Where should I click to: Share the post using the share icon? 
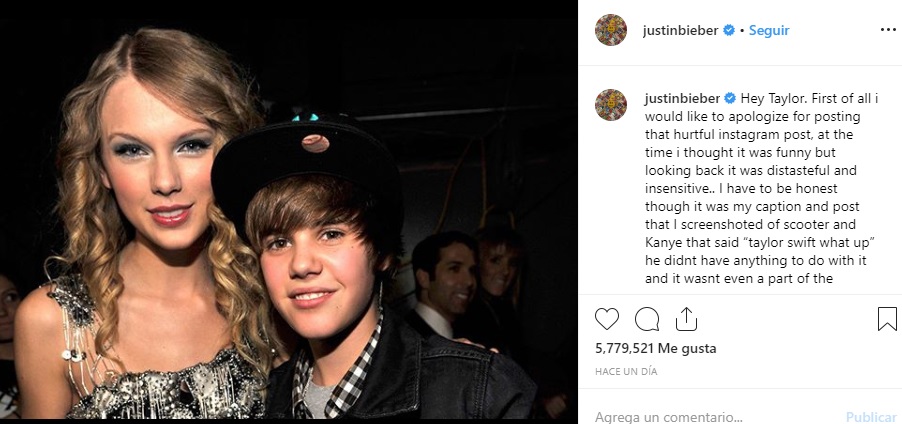click(x=686, y=319)
